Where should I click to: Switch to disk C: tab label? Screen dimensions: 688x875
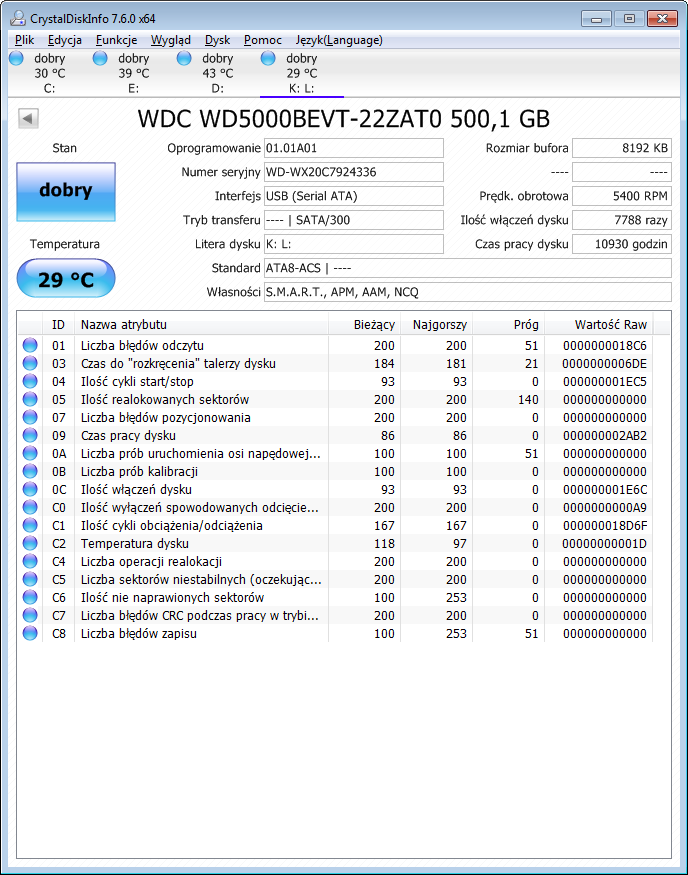click(50, 88)
